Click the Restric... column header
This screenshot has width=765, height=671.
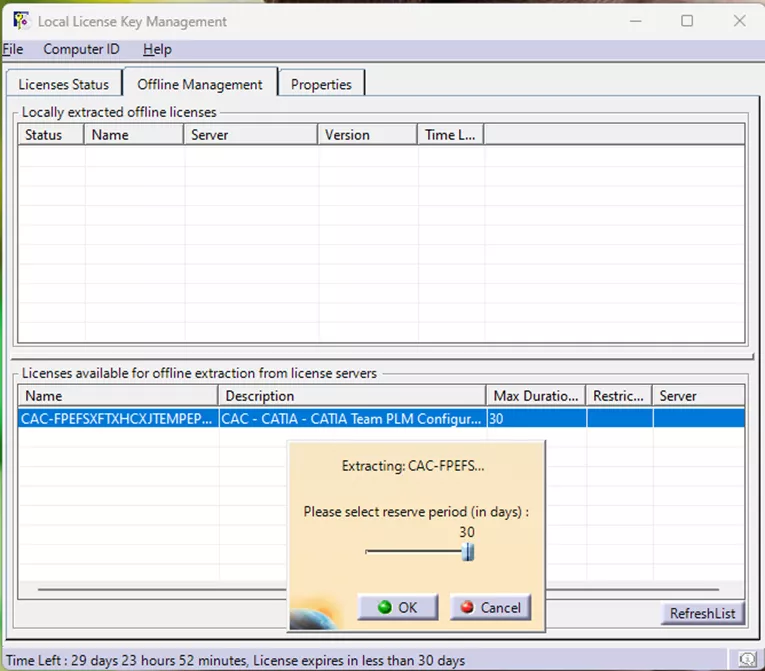pyautogui.click(x=619, y=396)
